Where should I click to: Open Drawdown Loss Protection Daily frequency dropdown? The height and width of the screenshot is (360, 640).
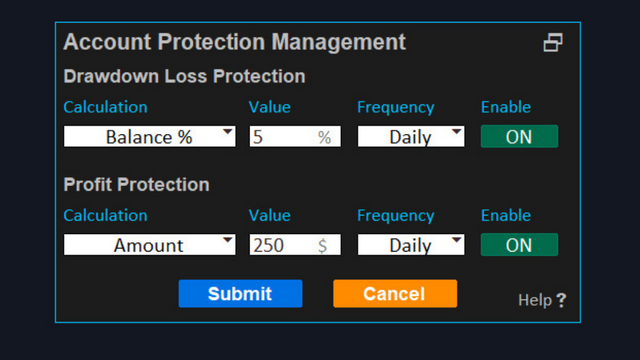(x=411, y=136)
